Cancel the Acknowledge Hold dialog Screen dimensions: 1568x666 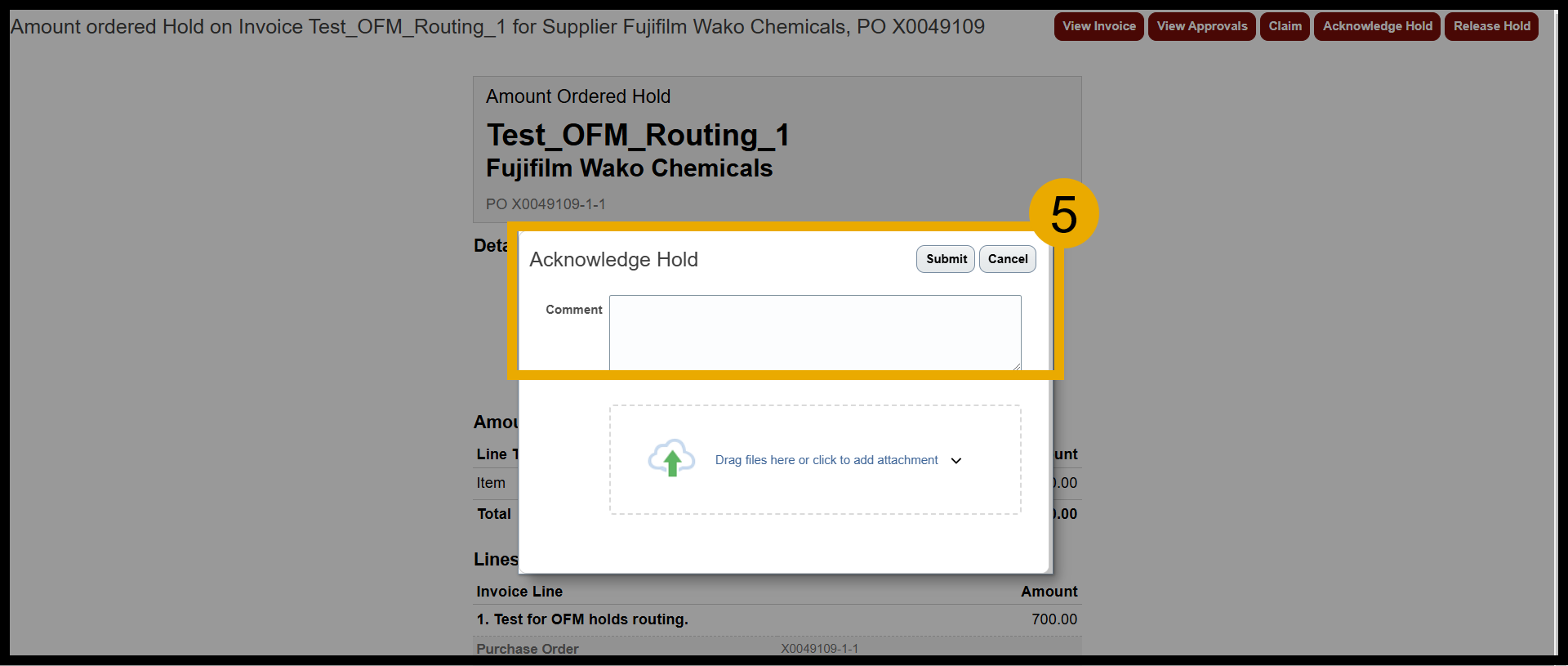[1007, 259]
